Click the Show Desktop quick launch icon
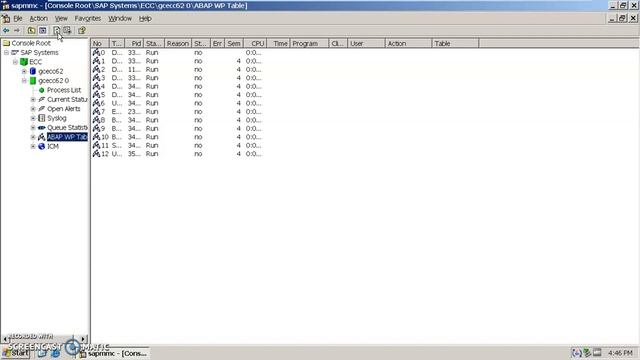The image size is (640, 360). coord(42,353)
